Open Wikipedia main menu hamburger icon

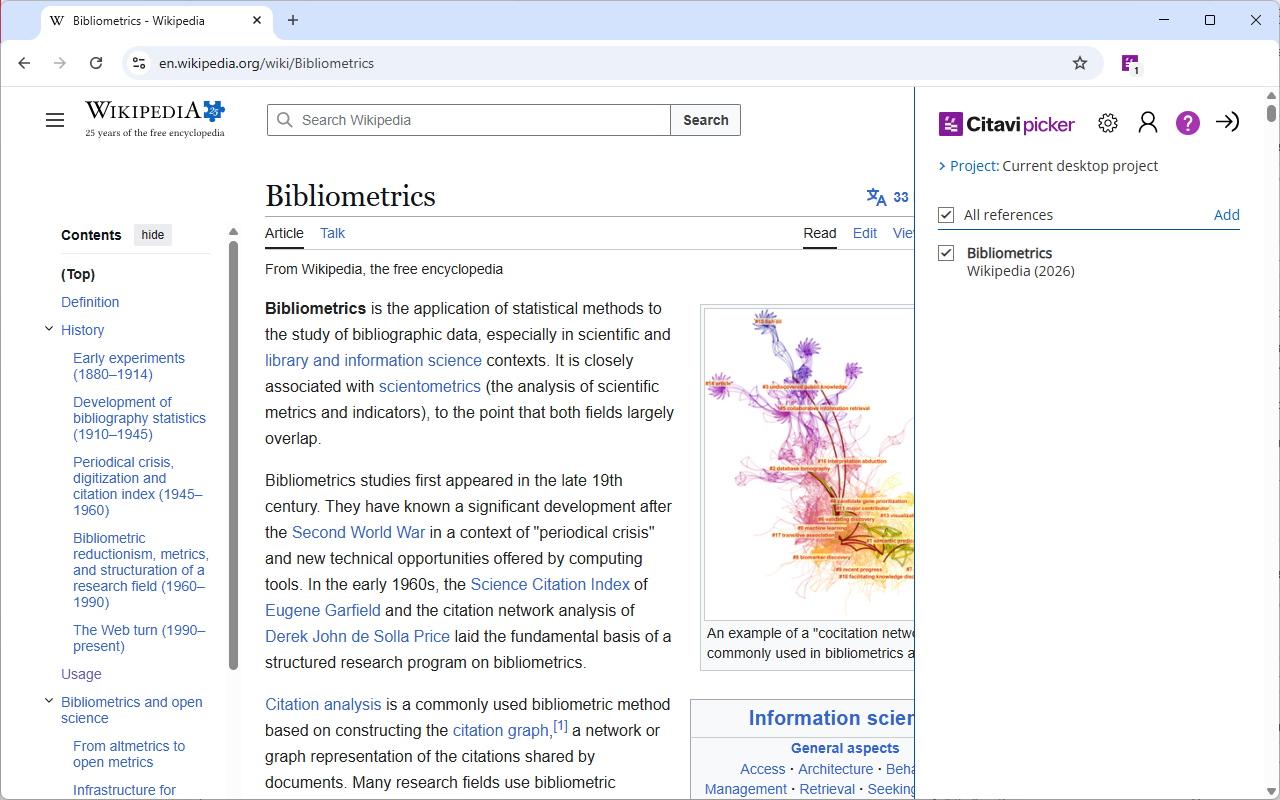[x=55, y=120]
